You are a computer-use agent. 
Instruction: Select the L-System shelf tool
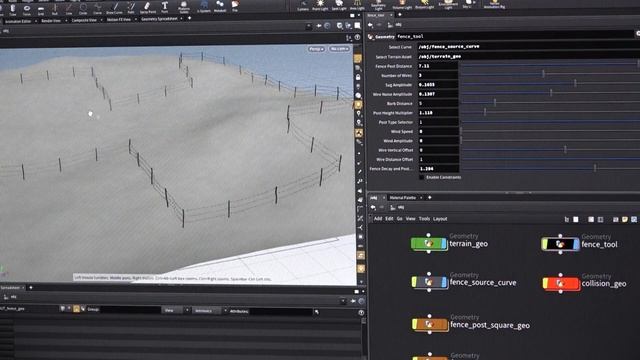pos(204,7)
